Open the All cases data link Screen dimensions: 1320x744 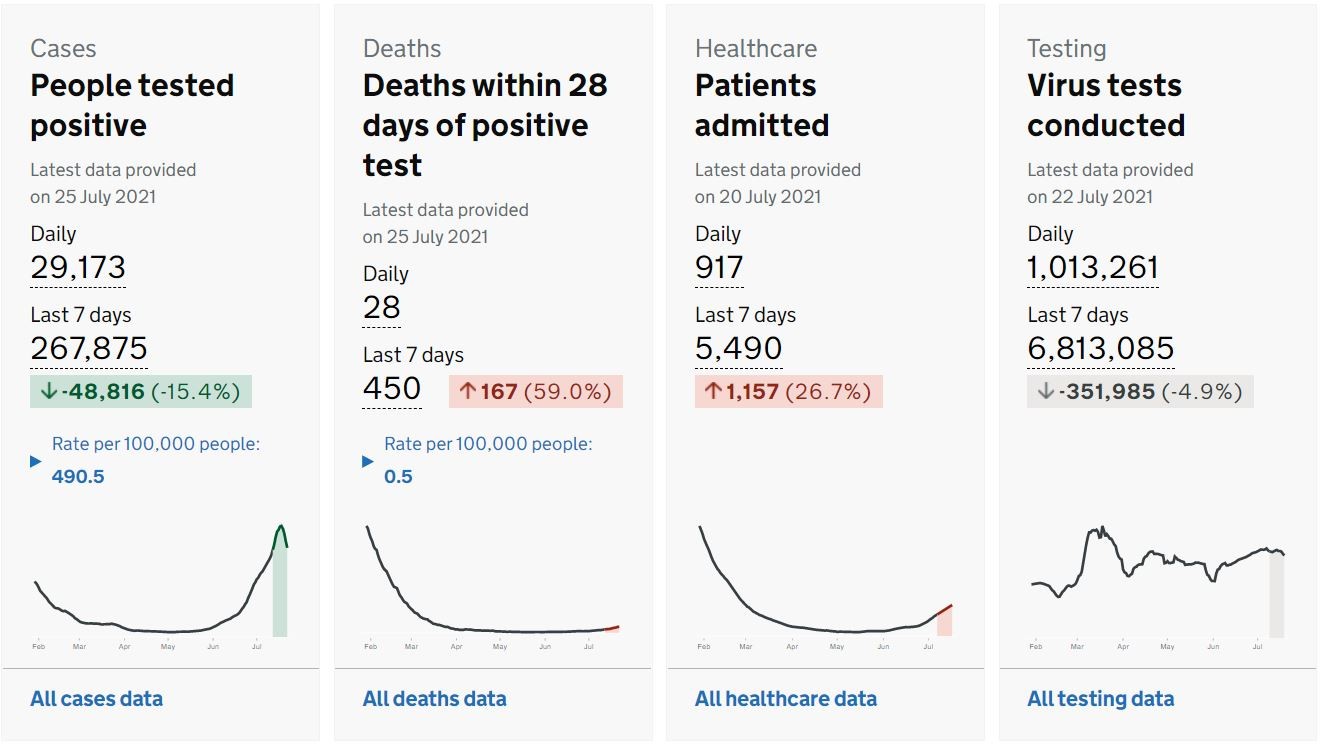96,699
